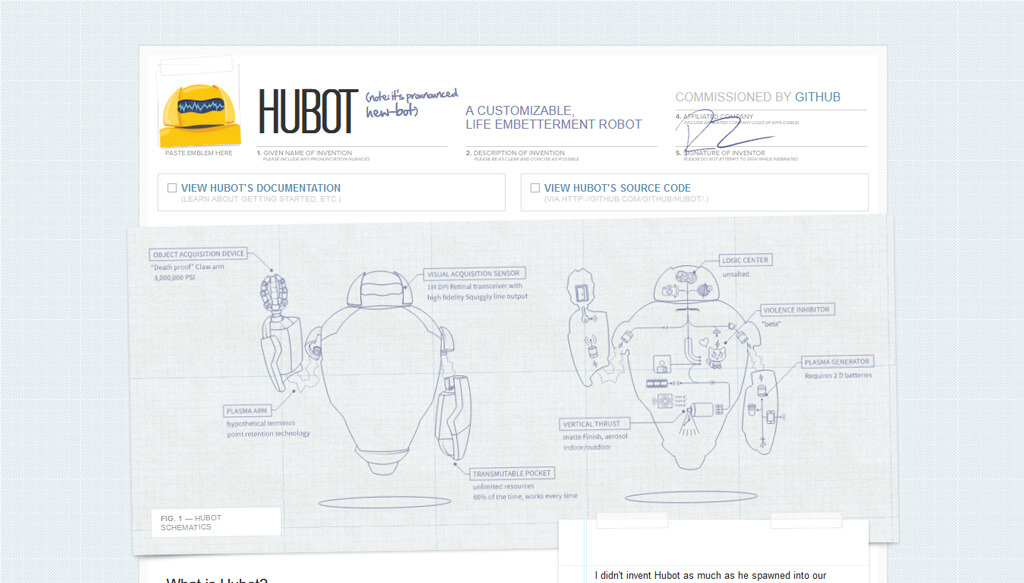1024x583 pixels.
Task: Click the Vertical Thrust label
Action: pyautogui.click(x=594, y=424)
